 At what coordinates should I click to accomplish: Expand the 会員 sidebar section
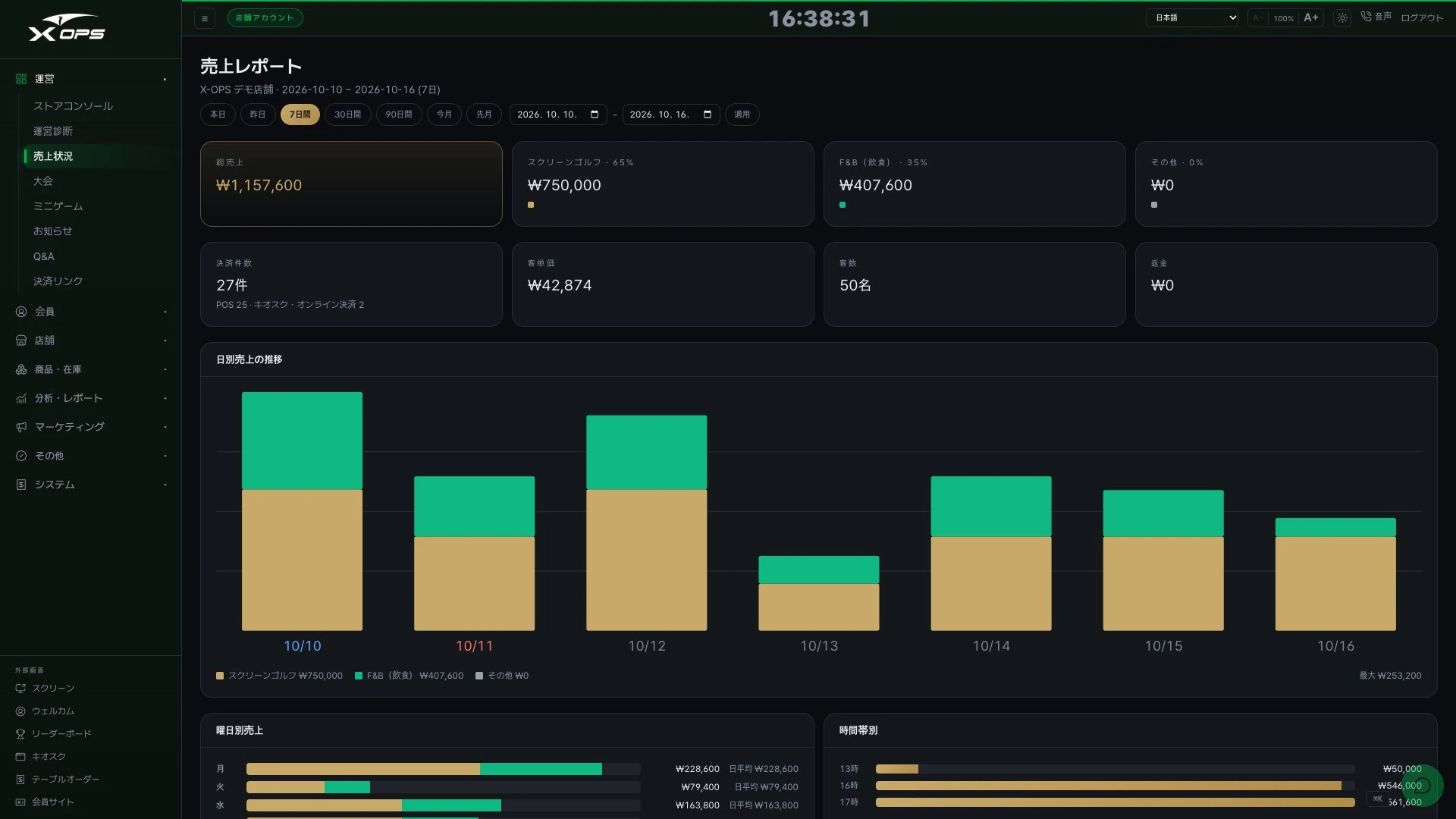[91, 312]
